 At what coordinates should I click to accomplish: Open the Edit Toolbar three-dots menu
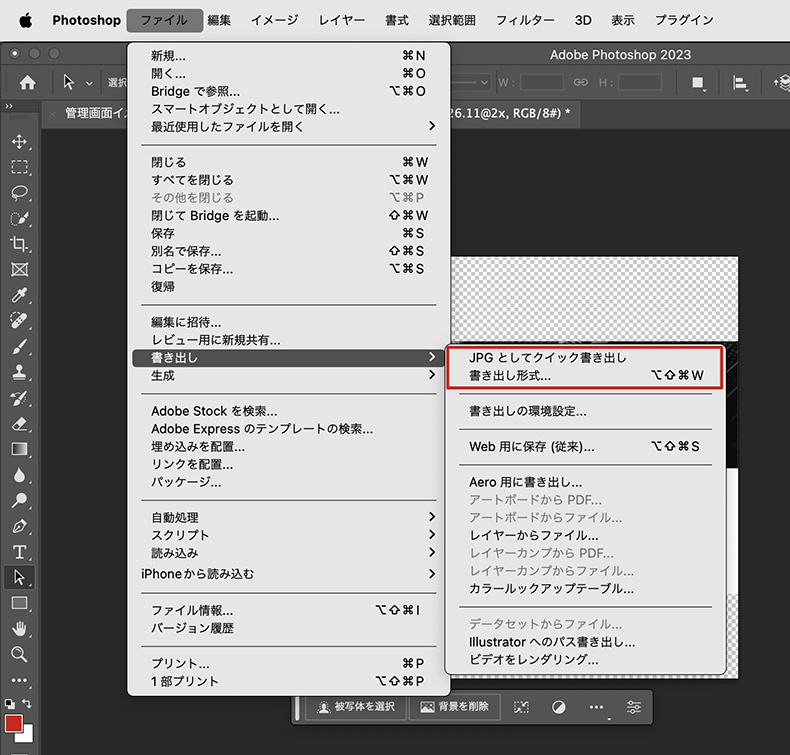pyautogui.click(x=19, y=680)
